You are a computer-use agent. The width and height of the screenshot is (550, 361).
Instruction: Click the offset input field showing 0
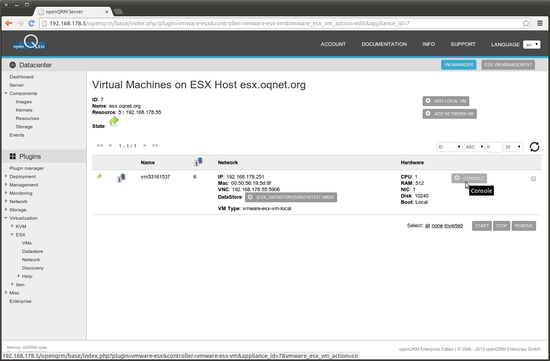point(494,147)
